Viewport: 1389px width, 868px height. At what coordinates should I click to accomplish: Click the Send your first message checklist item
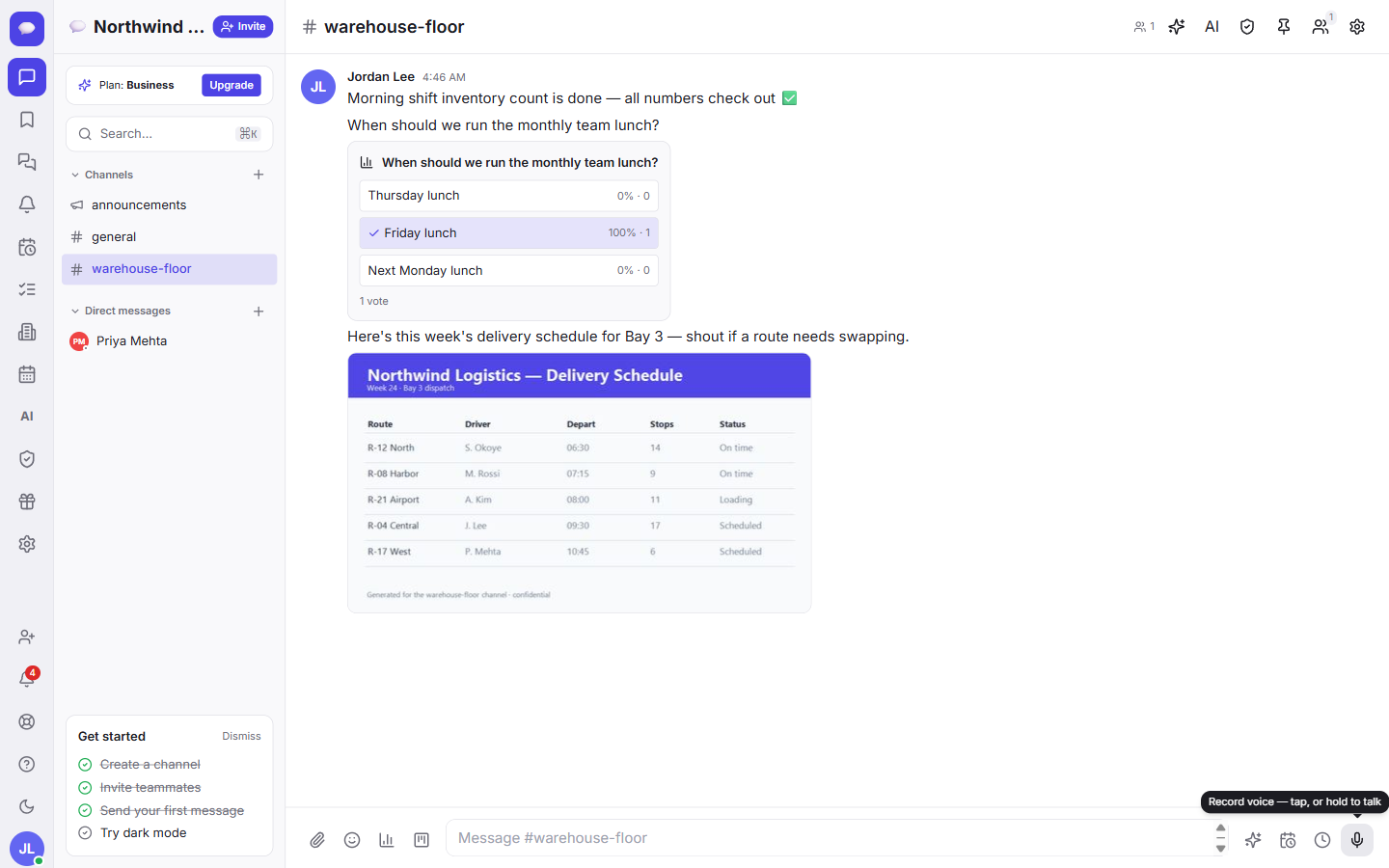click(x=161, y=810)
